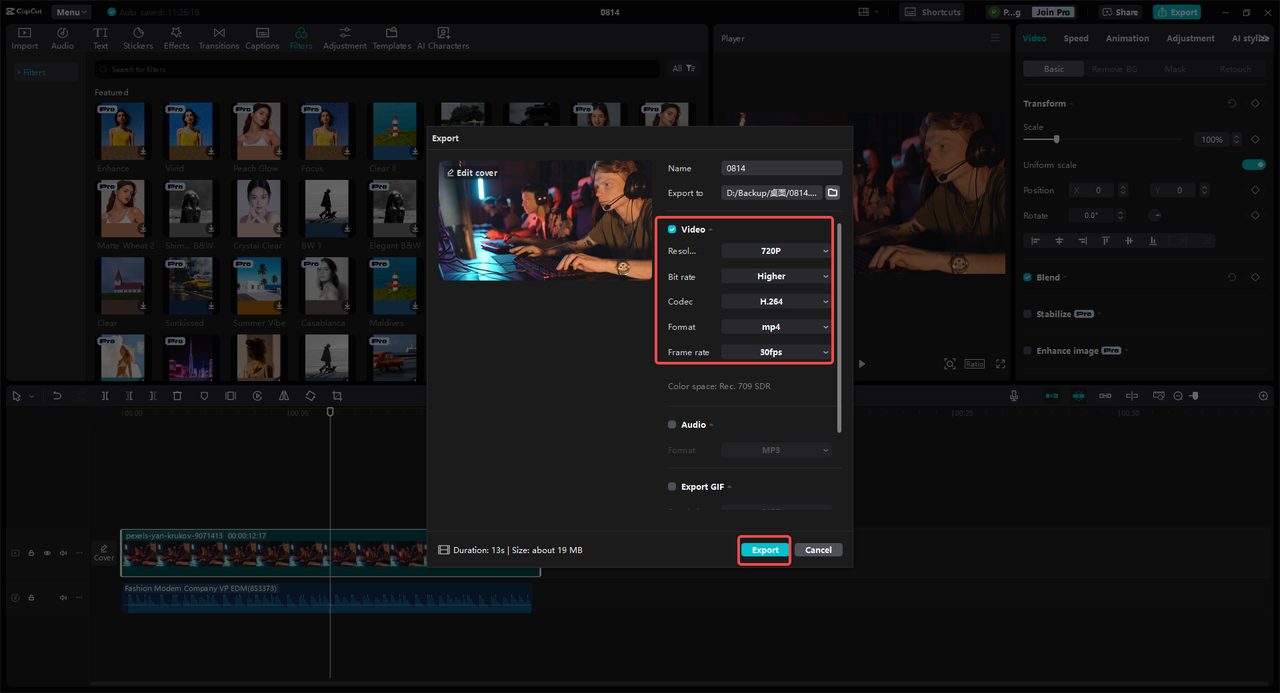Open the Menu dropdown in title bar

(72, 12)
